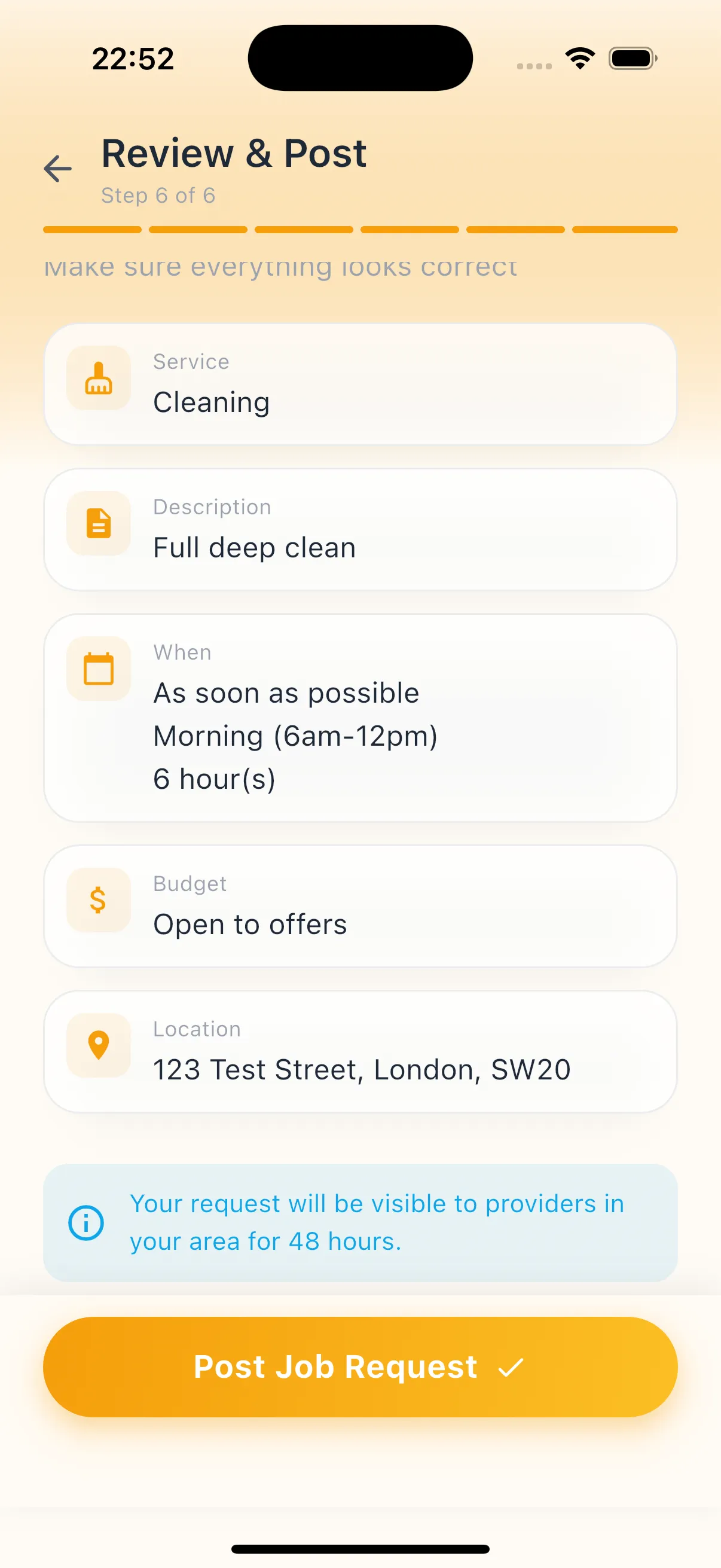Tap the Open to offers budget
Screen dimensions: 721x1568
(x=250, y=925)
